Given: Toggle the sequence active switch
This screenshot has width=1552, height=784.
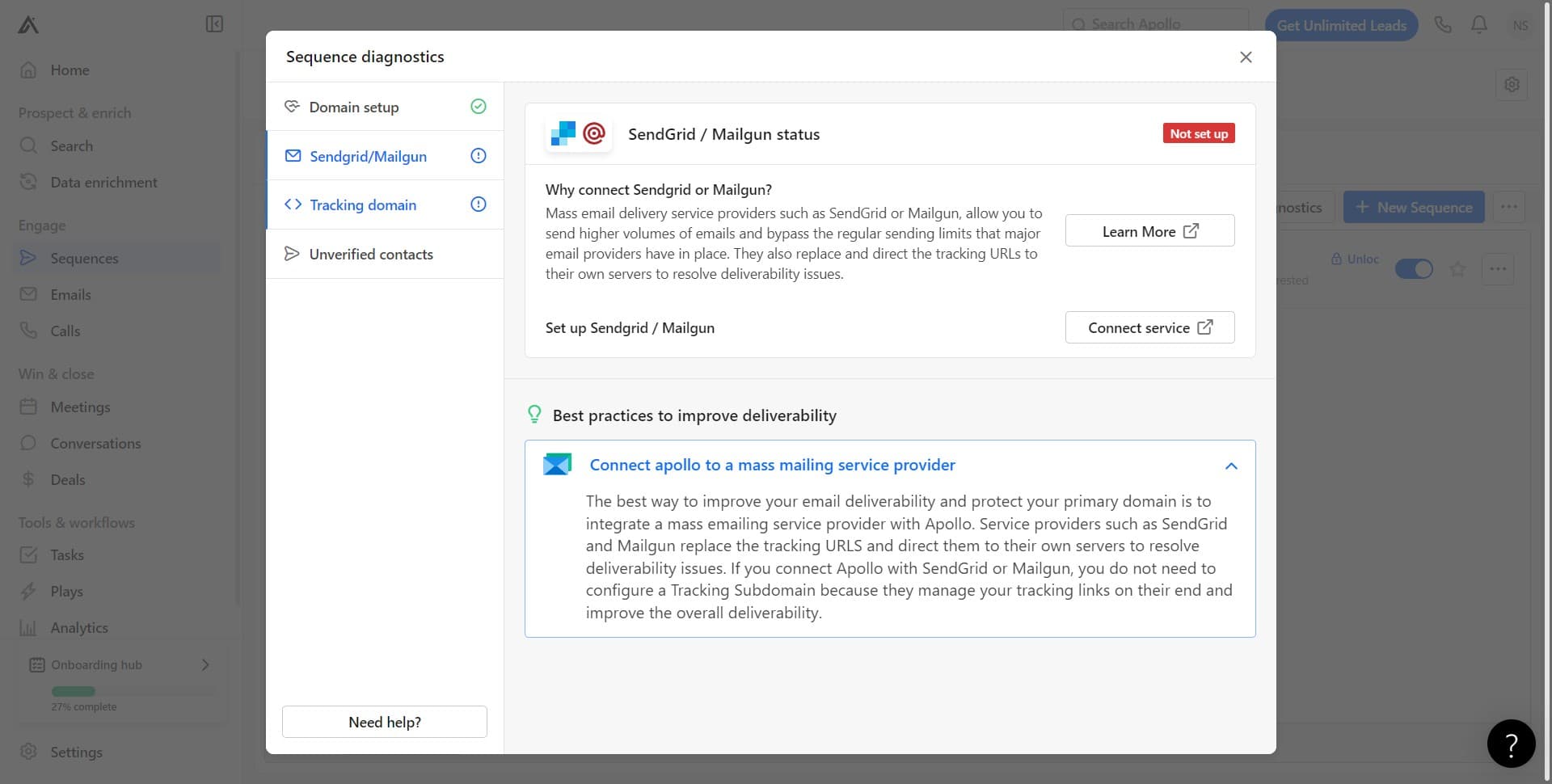Looking at the screenshot, I should 1414,269.
